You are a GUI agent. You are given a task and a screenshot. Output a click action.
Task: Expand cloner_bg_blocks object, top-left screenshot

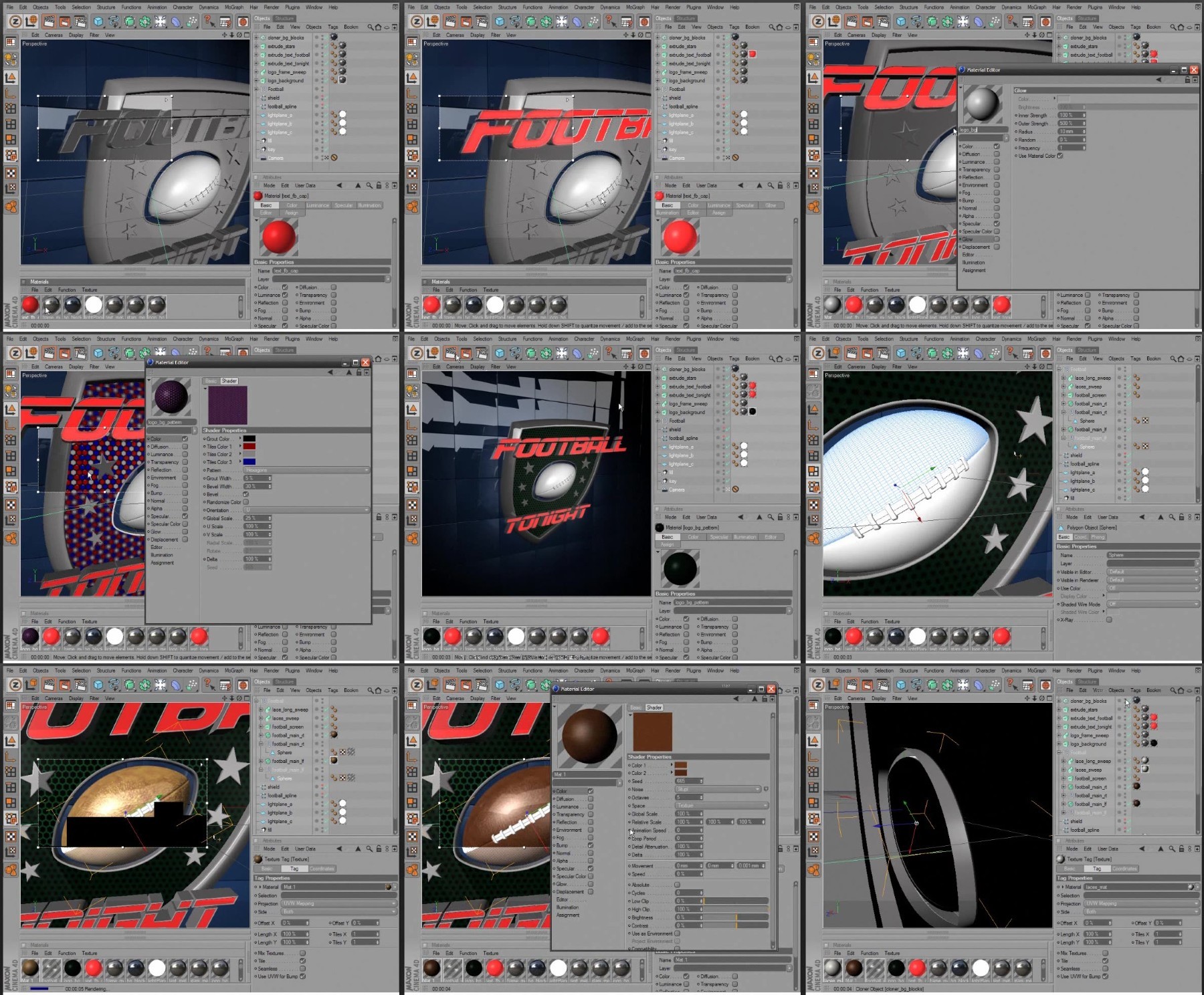click(x=257, y=38)
